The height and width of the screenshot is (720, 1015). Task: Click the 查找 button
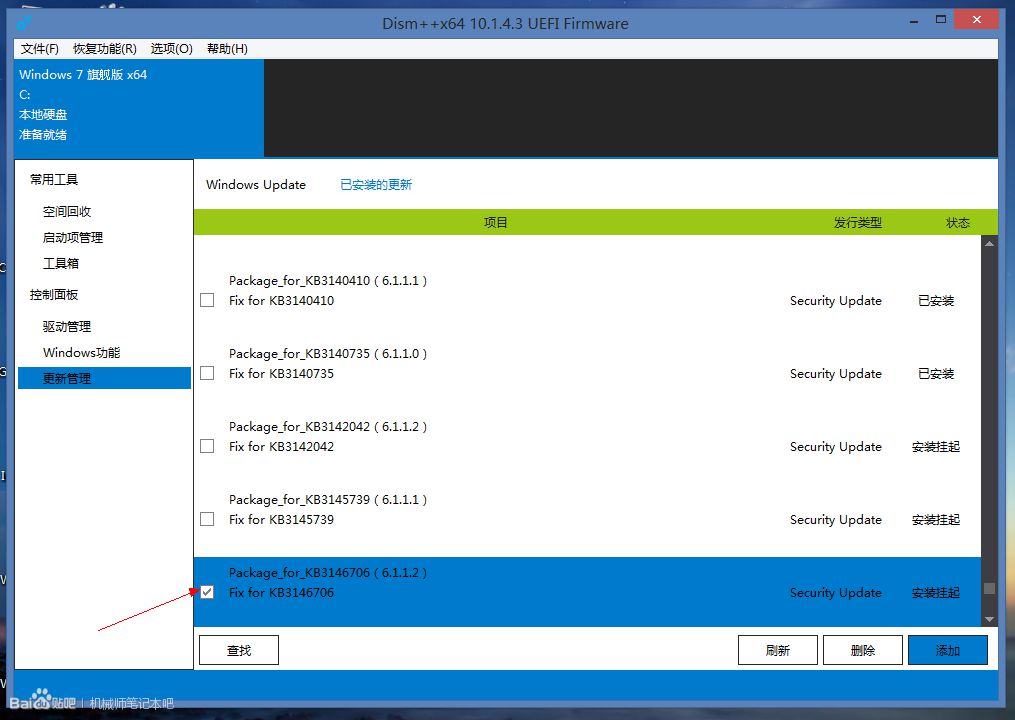(x=239, y=650)
